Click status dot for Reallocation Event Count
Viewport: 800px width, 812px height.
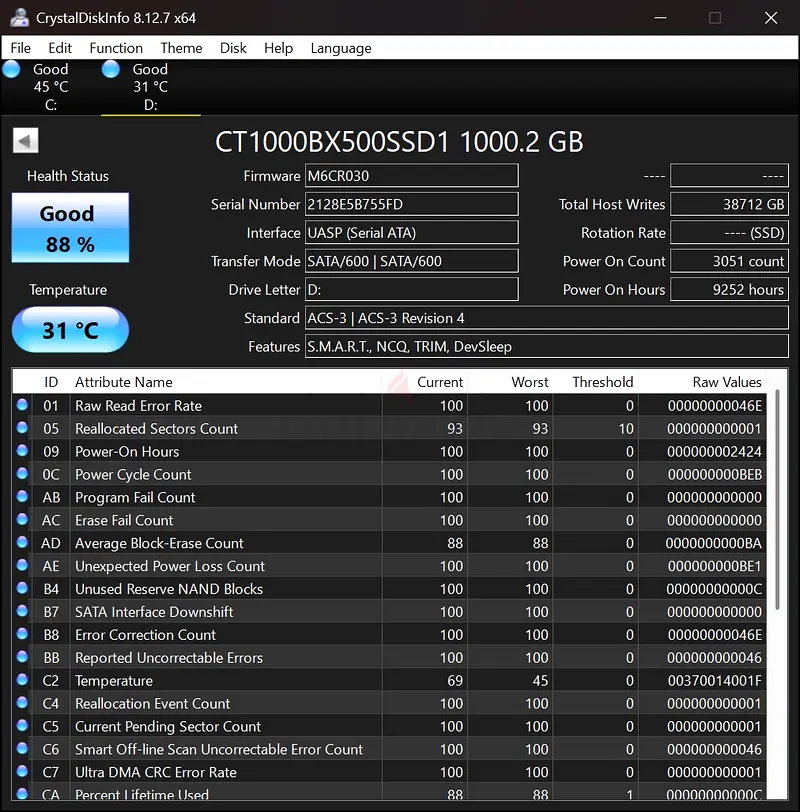(x=22, y=702)
